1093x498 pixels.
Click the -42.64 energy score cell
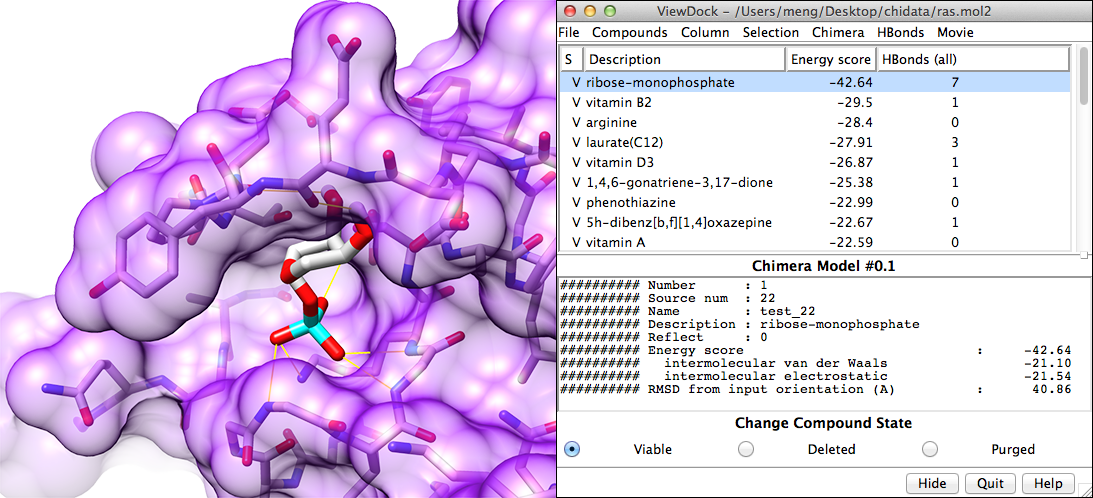(853, 82)
